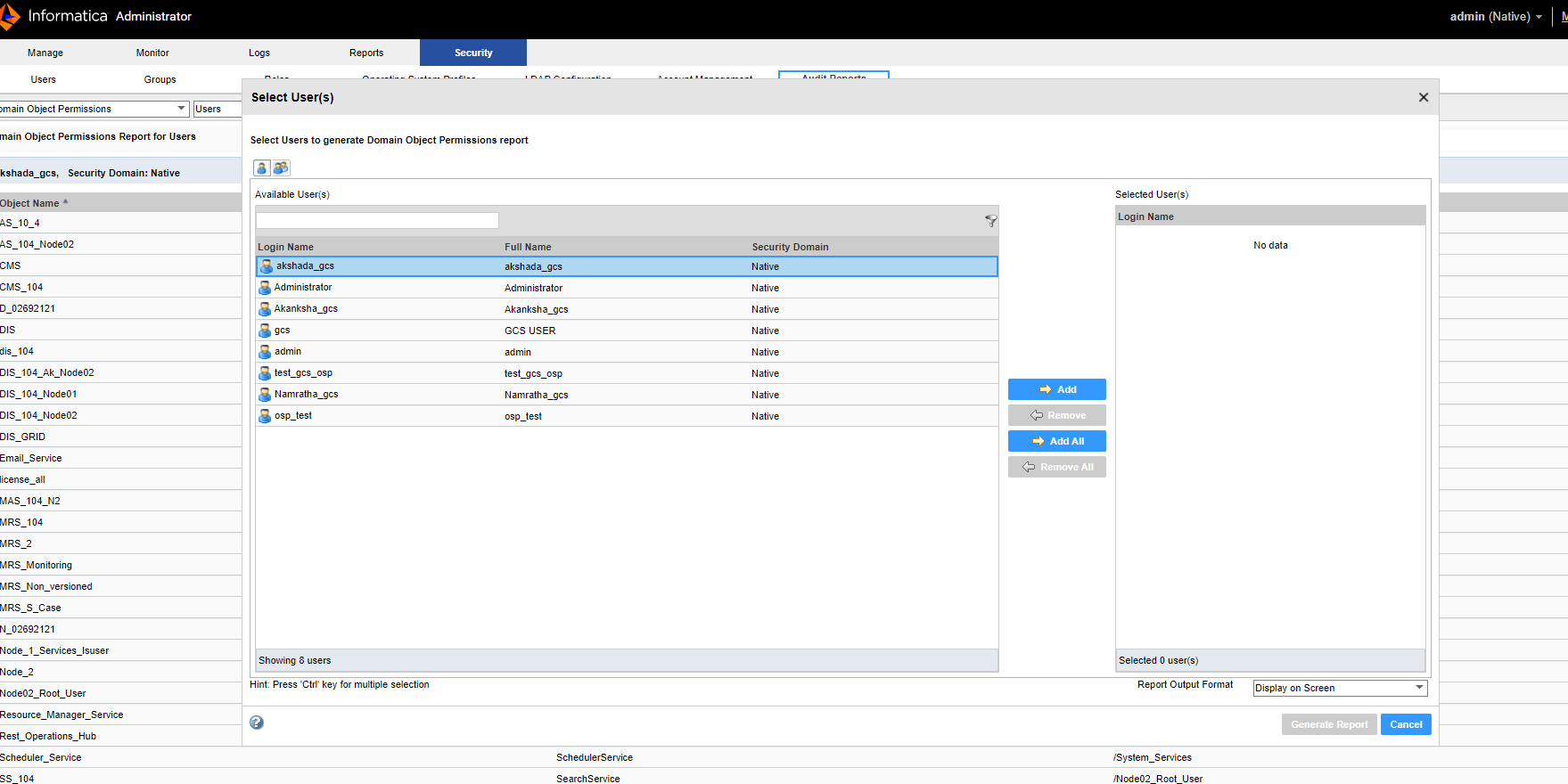Viewport: 1568px width, 784px height.
Task: Click user icon beside gcs login
Action: pyautogui.click(x=265, y=331)
